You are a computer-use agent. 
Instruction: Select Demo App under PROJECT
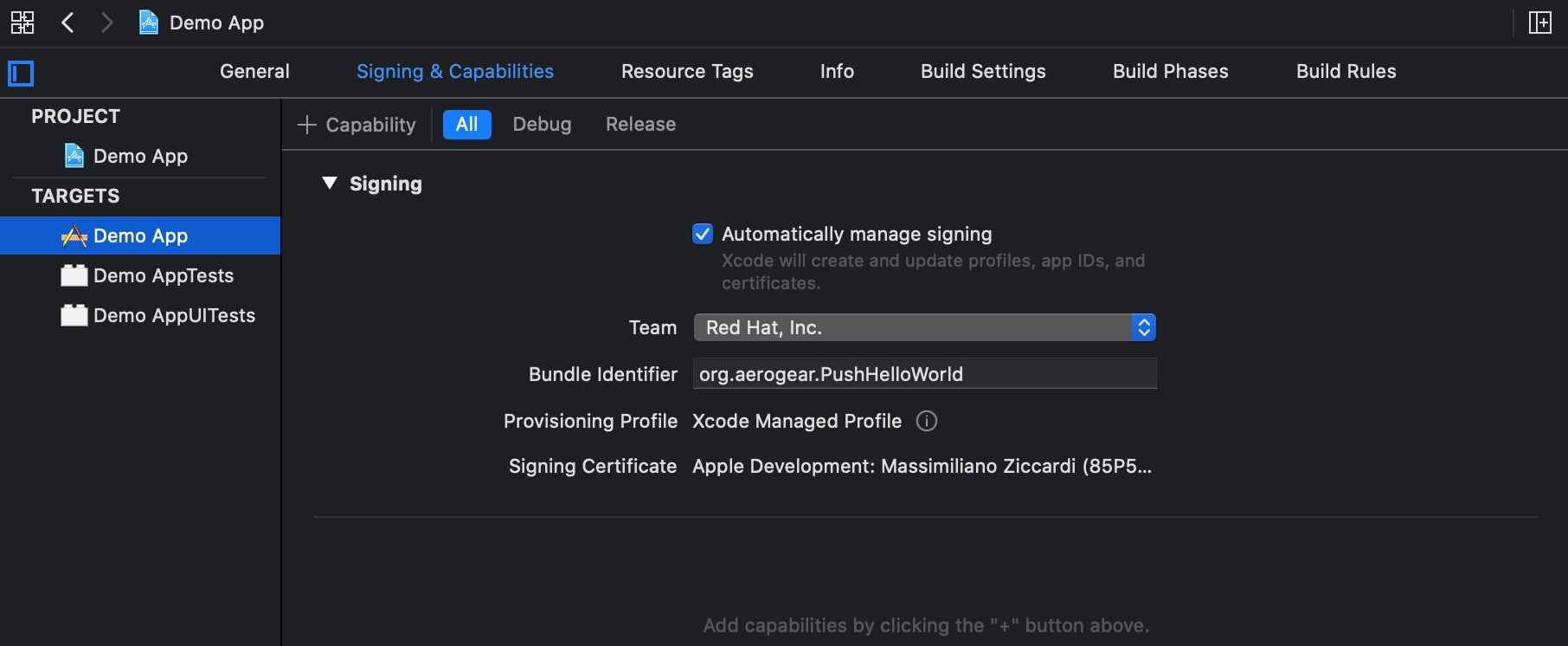pyautogui.click(x=140, y=156)
